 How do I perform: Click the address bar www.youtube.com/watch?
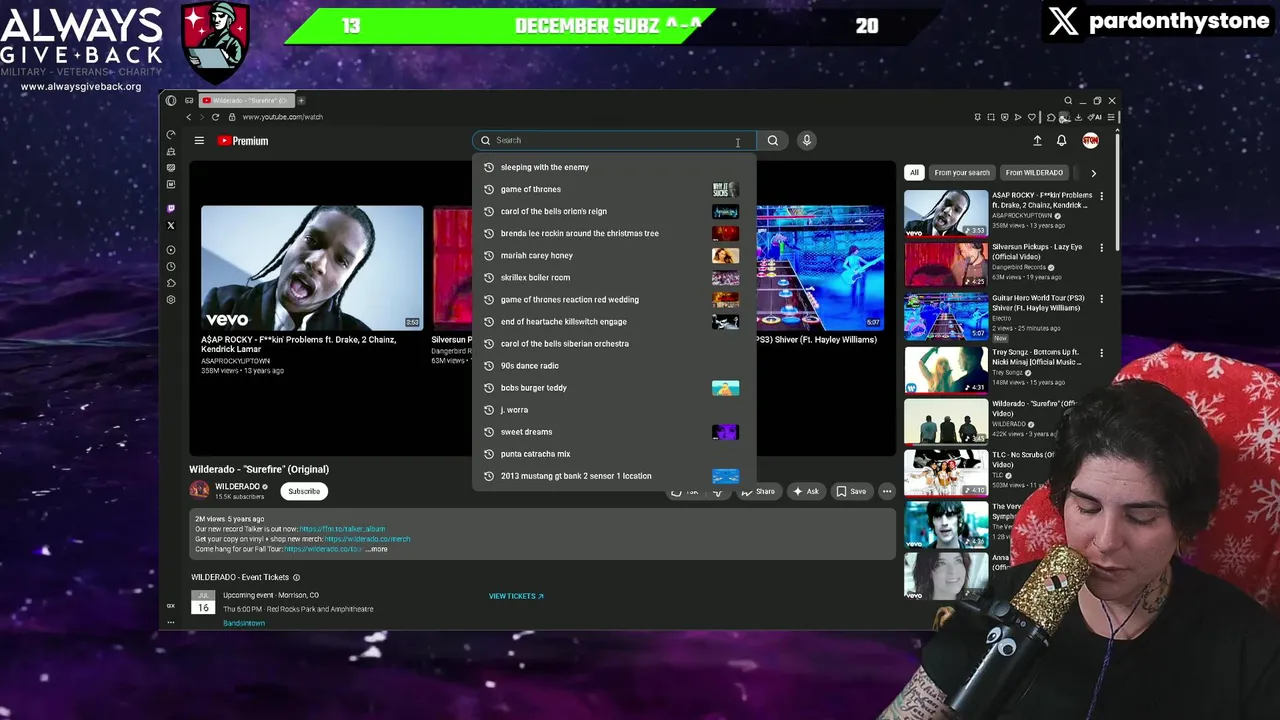pyautogui.click(x=282, y=117)
